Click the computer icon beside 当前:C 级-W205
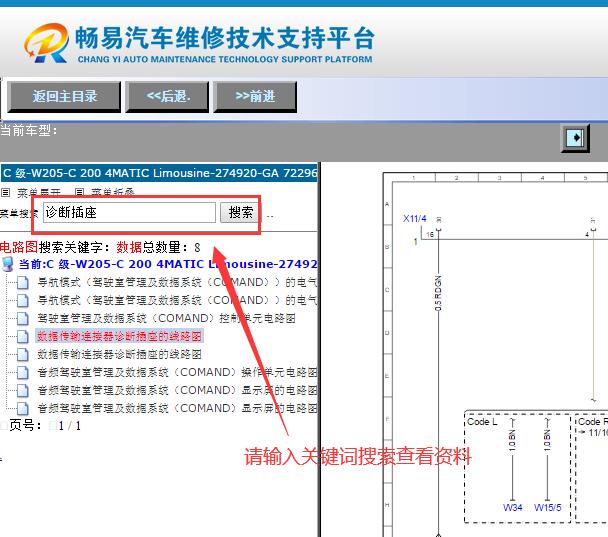The image size is (608, 537). click(8, 264)
